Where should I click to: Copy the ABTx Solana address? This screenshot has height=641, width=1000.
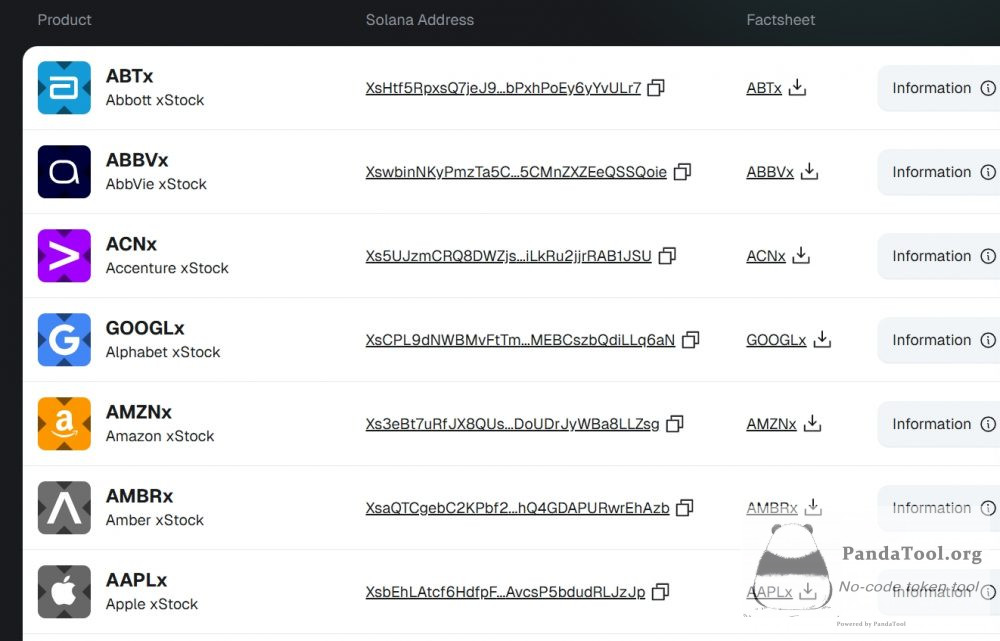[x=656, y=88]
